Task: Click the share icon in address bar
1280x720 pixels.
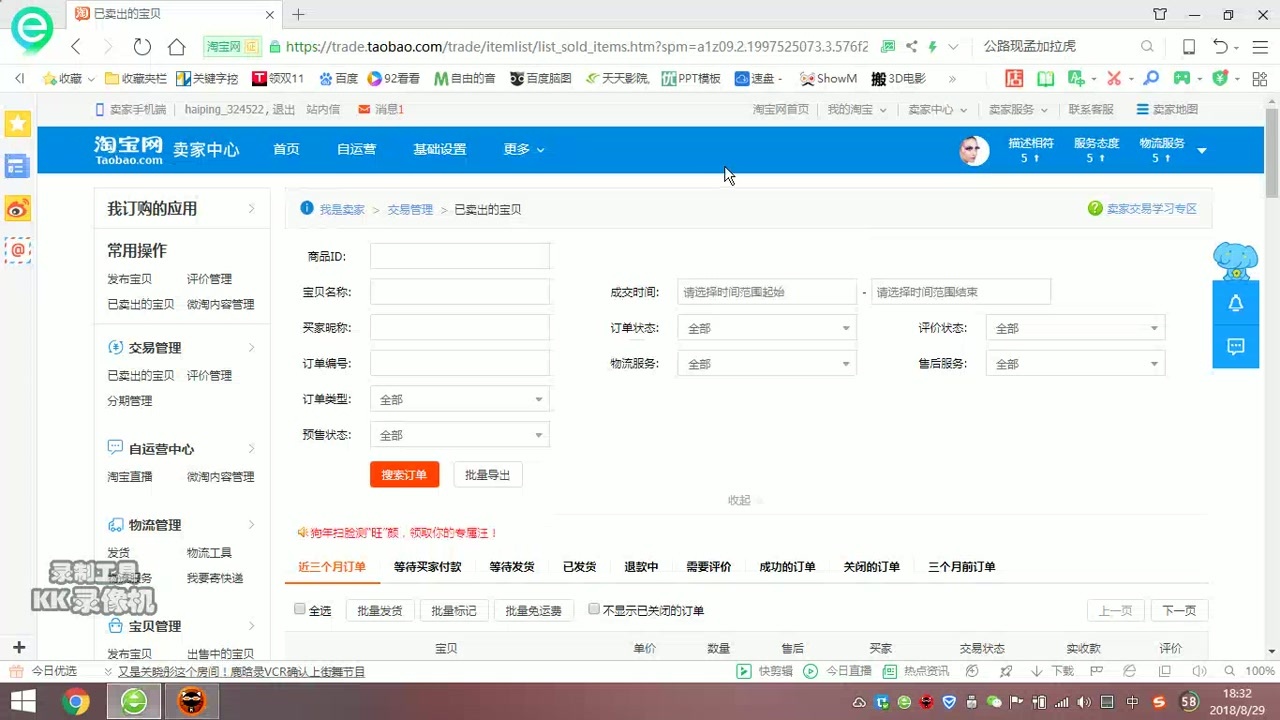Action: 911,46
